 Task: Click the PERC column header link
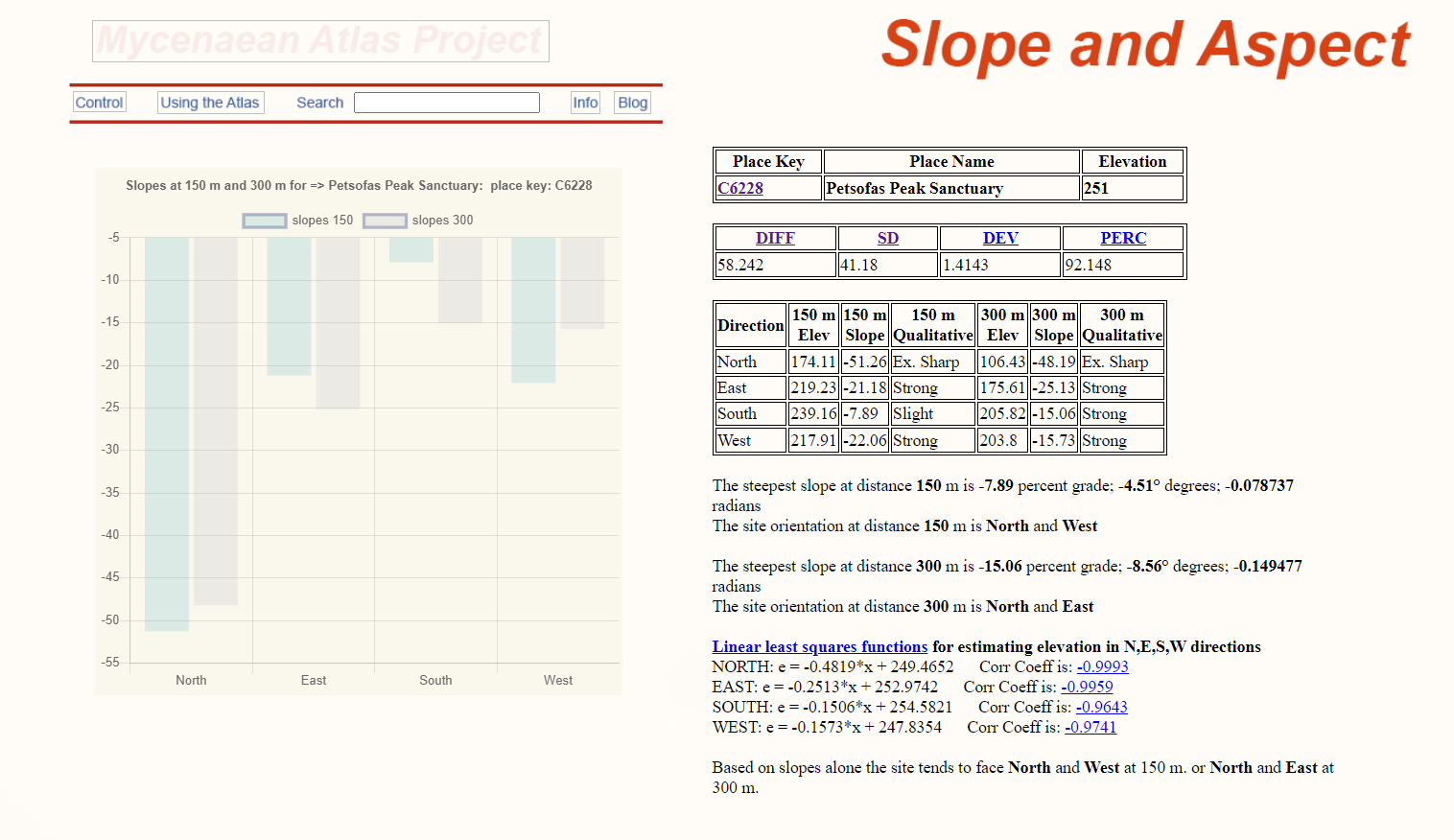pyautogui.click(x=1123, y=238)
